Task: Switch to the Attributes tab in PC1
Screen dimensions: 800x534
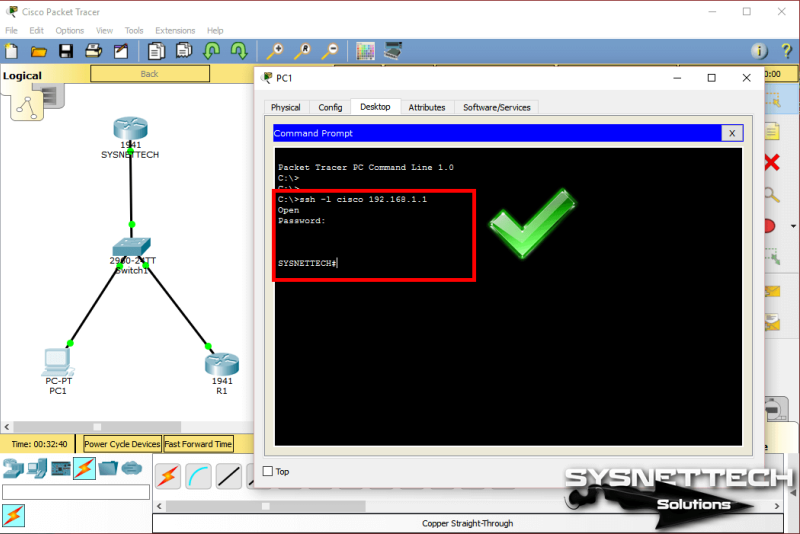Action: tap(427, 107)
